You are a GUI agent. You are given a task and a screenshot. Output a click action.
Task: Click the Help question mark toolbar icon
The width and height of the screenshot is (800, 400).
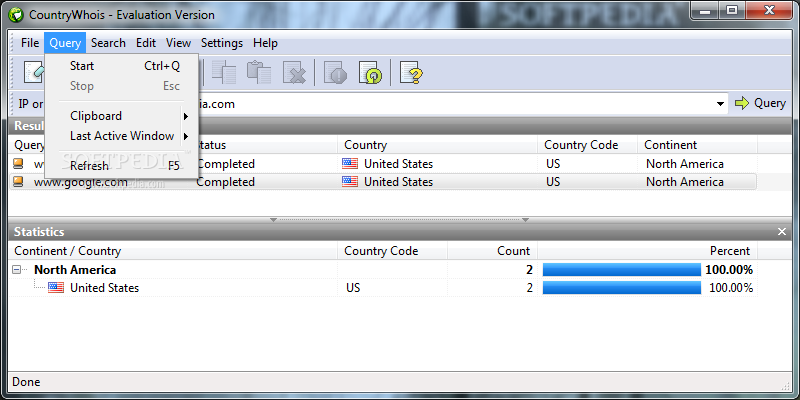[x=411, y=73]
